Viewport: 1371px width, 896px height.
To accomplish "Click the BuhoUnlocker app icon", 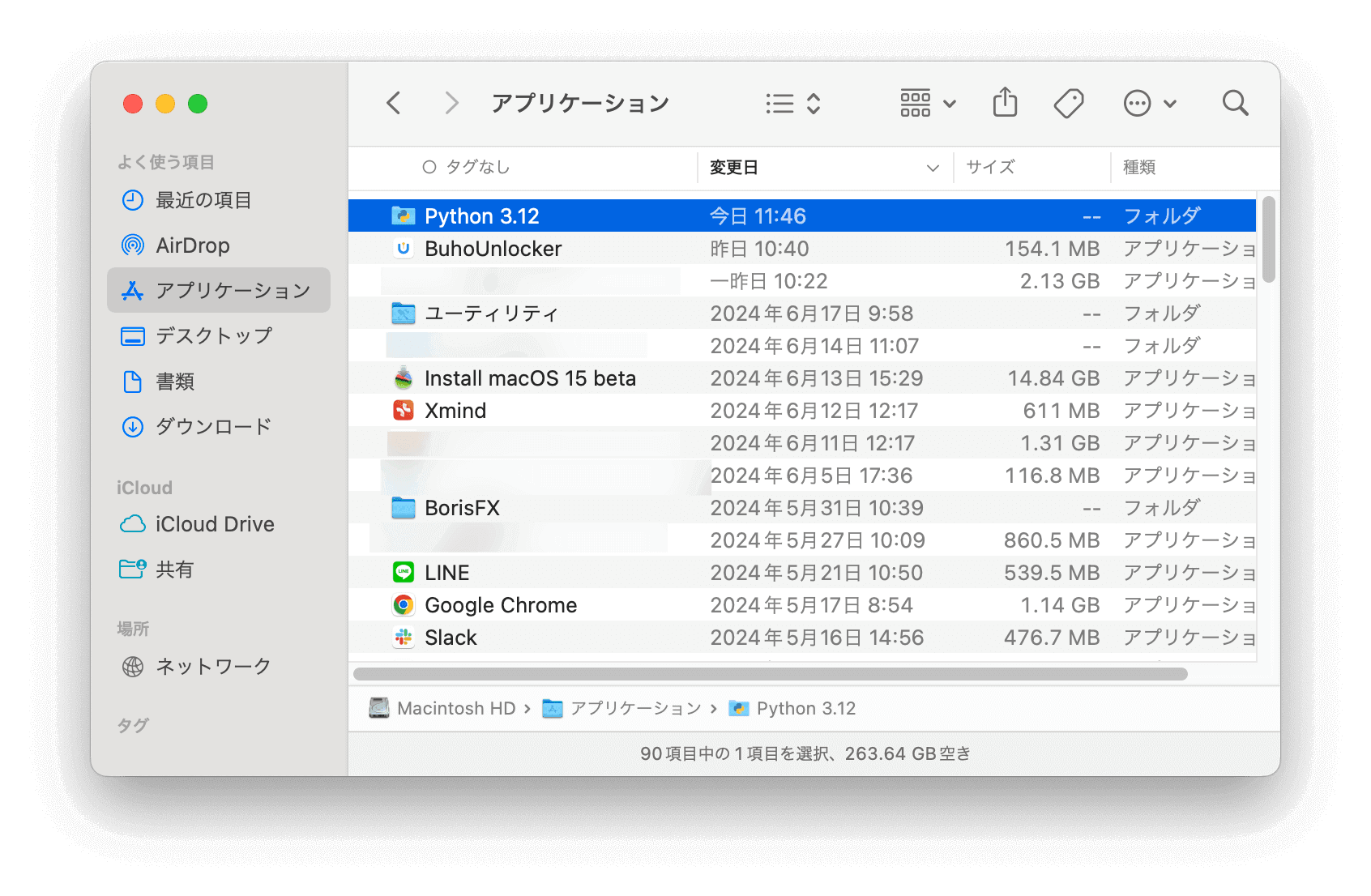I will pos(404,248).
